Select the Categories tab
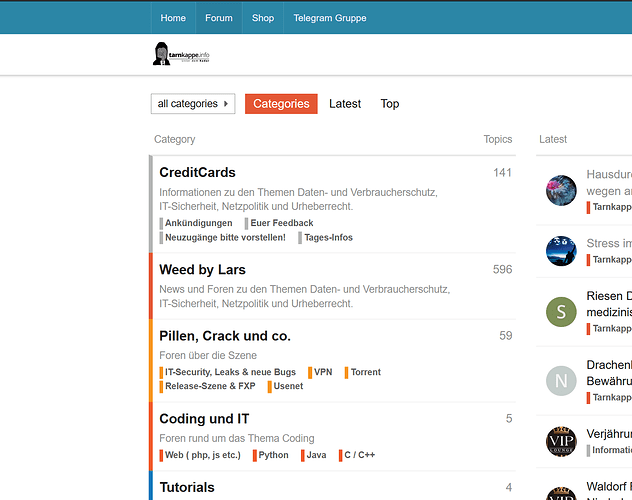 pos(281,104)
